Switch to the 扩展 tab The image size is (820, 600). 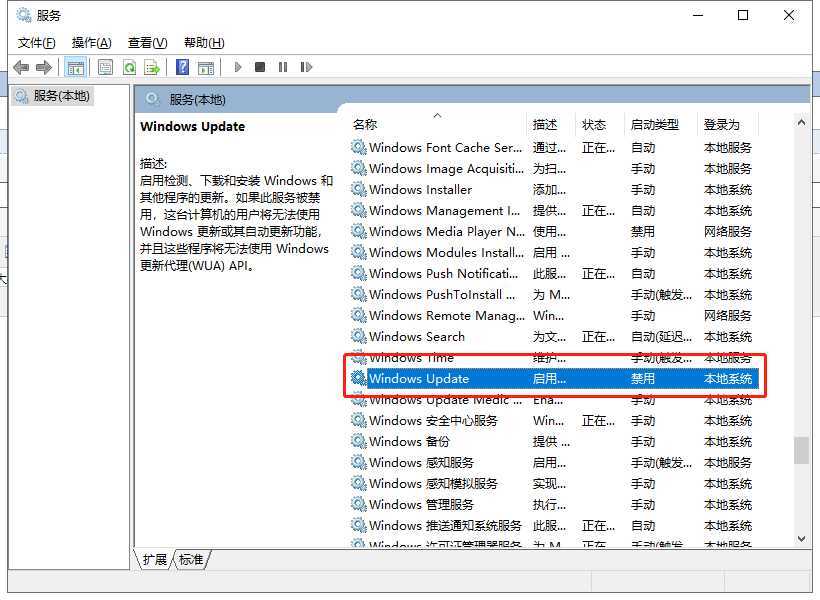[x=155, y=560]
